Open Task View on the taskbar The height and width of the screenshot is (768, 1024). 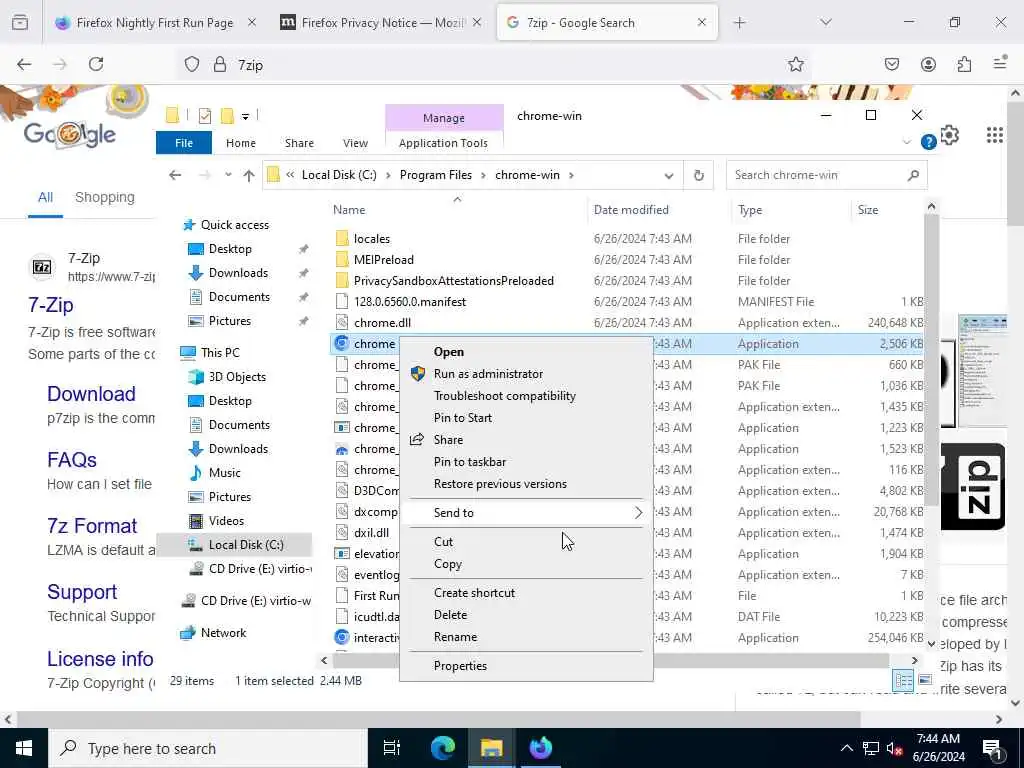[391, 748]
